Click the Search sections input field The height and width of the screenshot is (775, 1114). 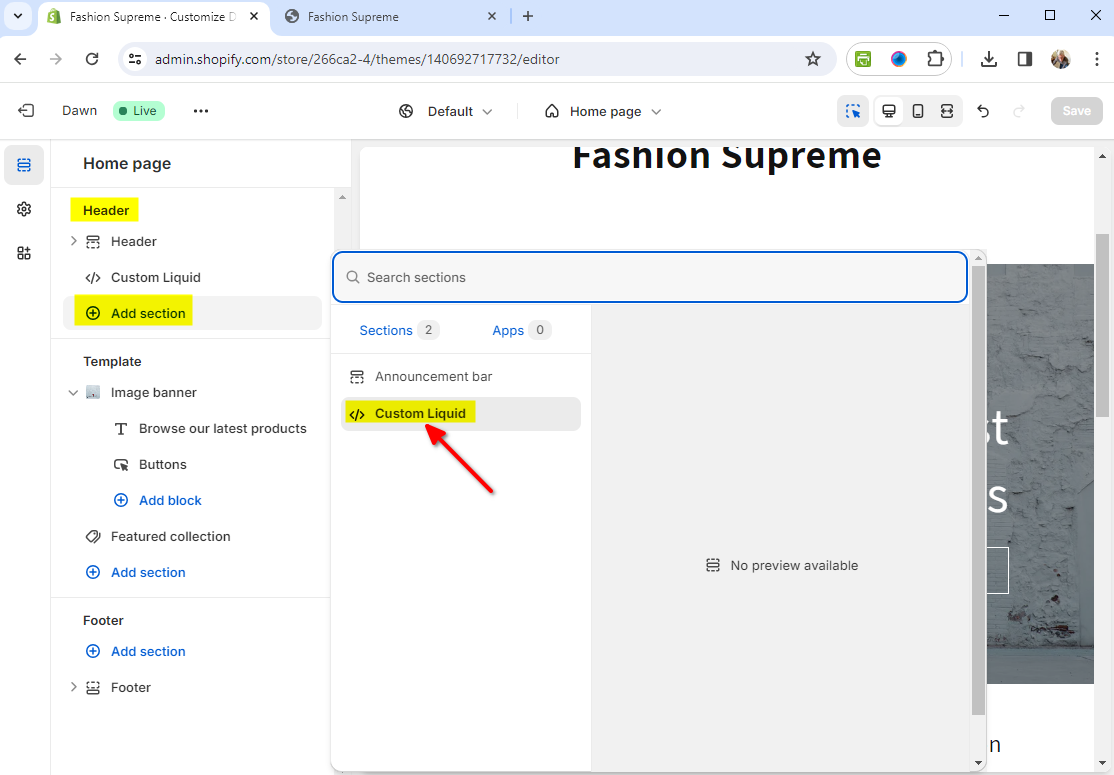(x=650, y=277)
